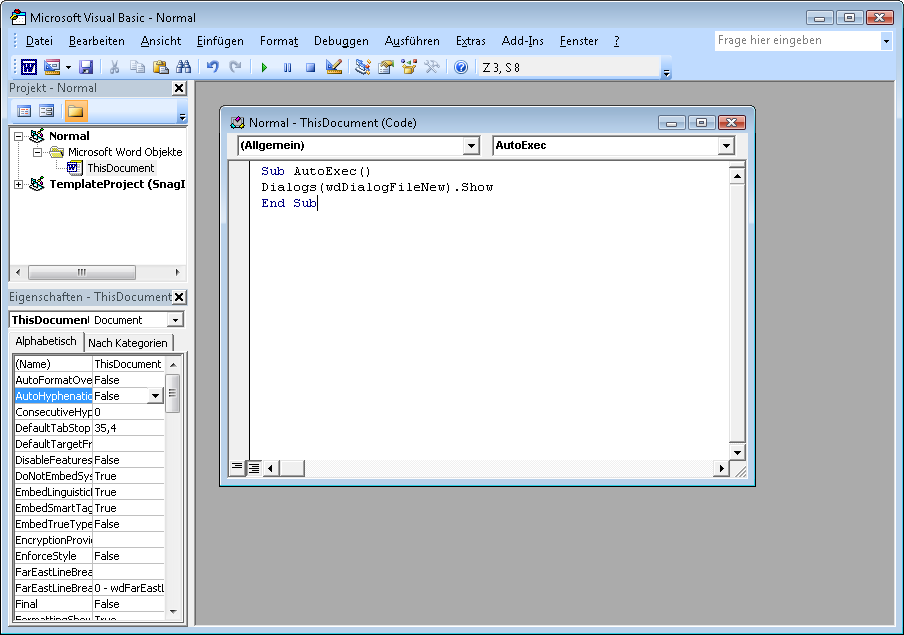Close the Projekt - Normal panel
Image resolution: width=904 pixels, height=635 pixels.
tap(179, 88)
